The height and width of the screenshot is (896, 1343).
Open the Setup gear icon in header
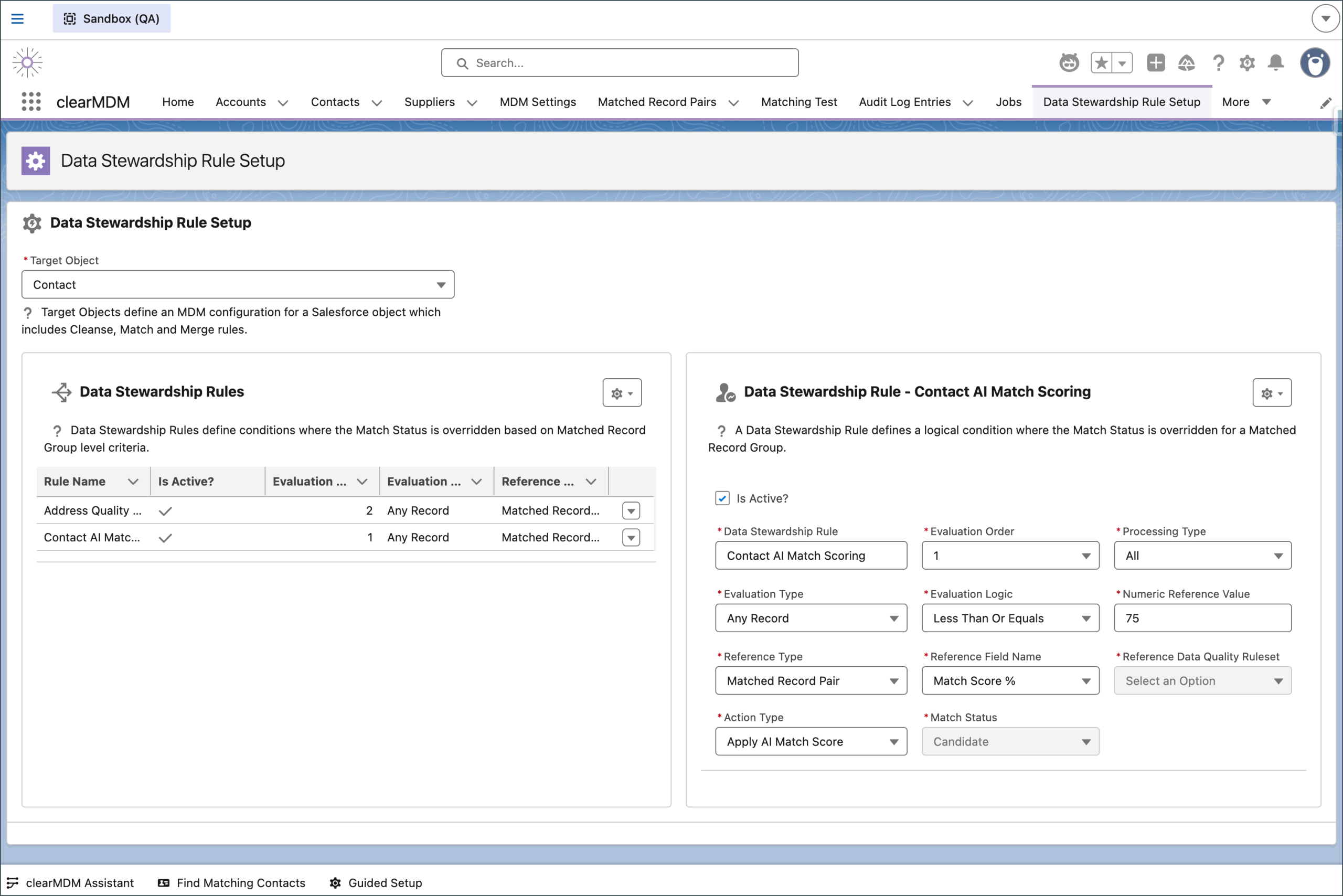click(x=1246, y=62)
